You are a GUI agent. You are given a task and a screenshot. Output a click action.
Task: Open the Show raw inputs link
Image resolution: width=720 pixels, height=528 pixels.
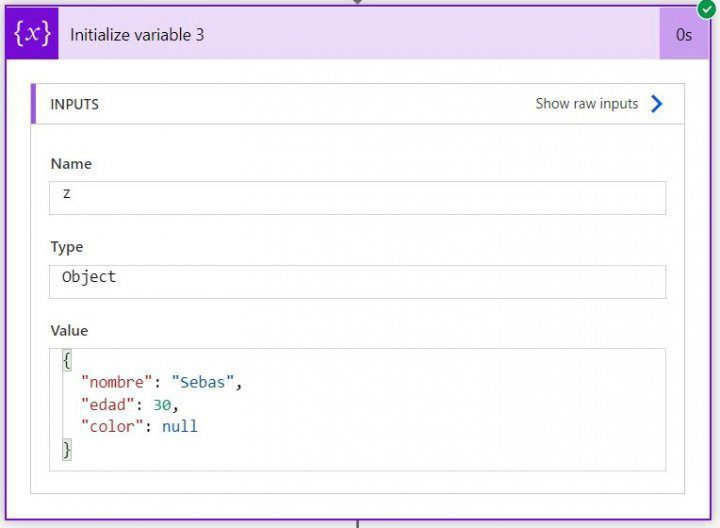coord(586,104)
